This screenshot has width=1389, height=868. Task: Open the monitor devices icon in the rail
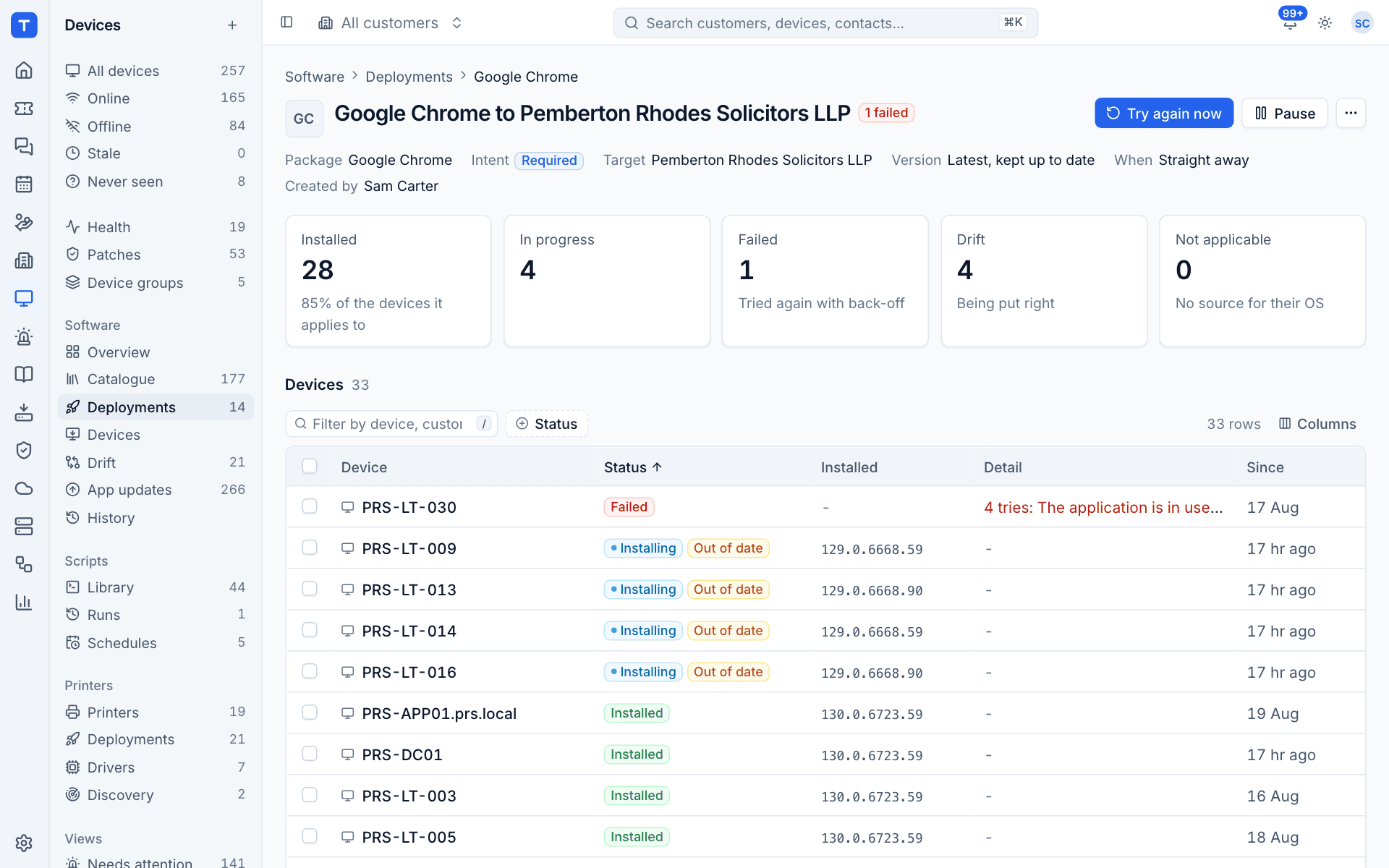24,298
